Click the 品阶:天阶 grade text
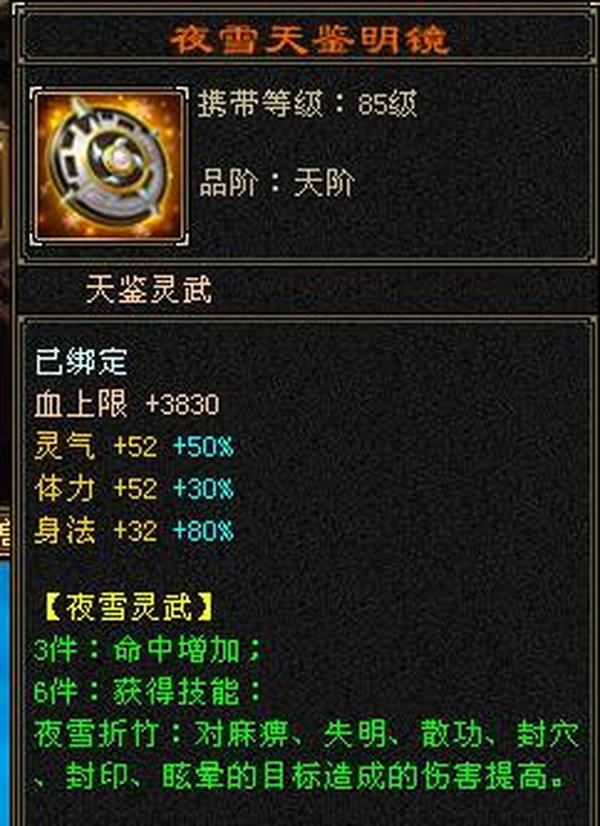 (277, 183)
